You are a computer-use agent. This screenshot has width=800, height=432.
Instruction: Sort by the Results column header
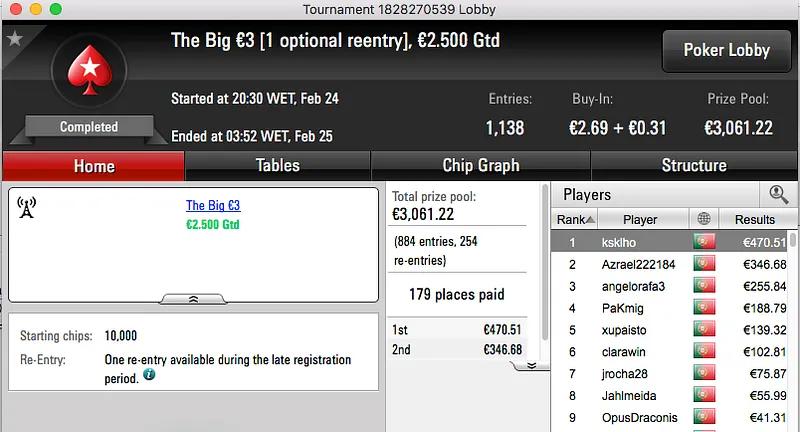(754, 220)
